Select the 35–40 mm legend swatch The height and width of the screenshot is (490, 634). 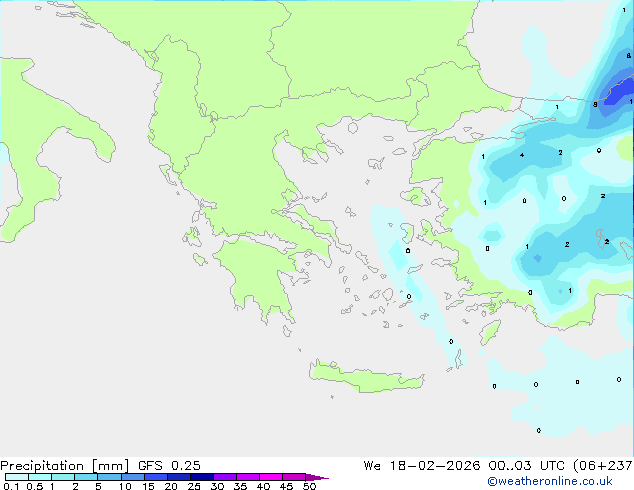coord(247,477)
